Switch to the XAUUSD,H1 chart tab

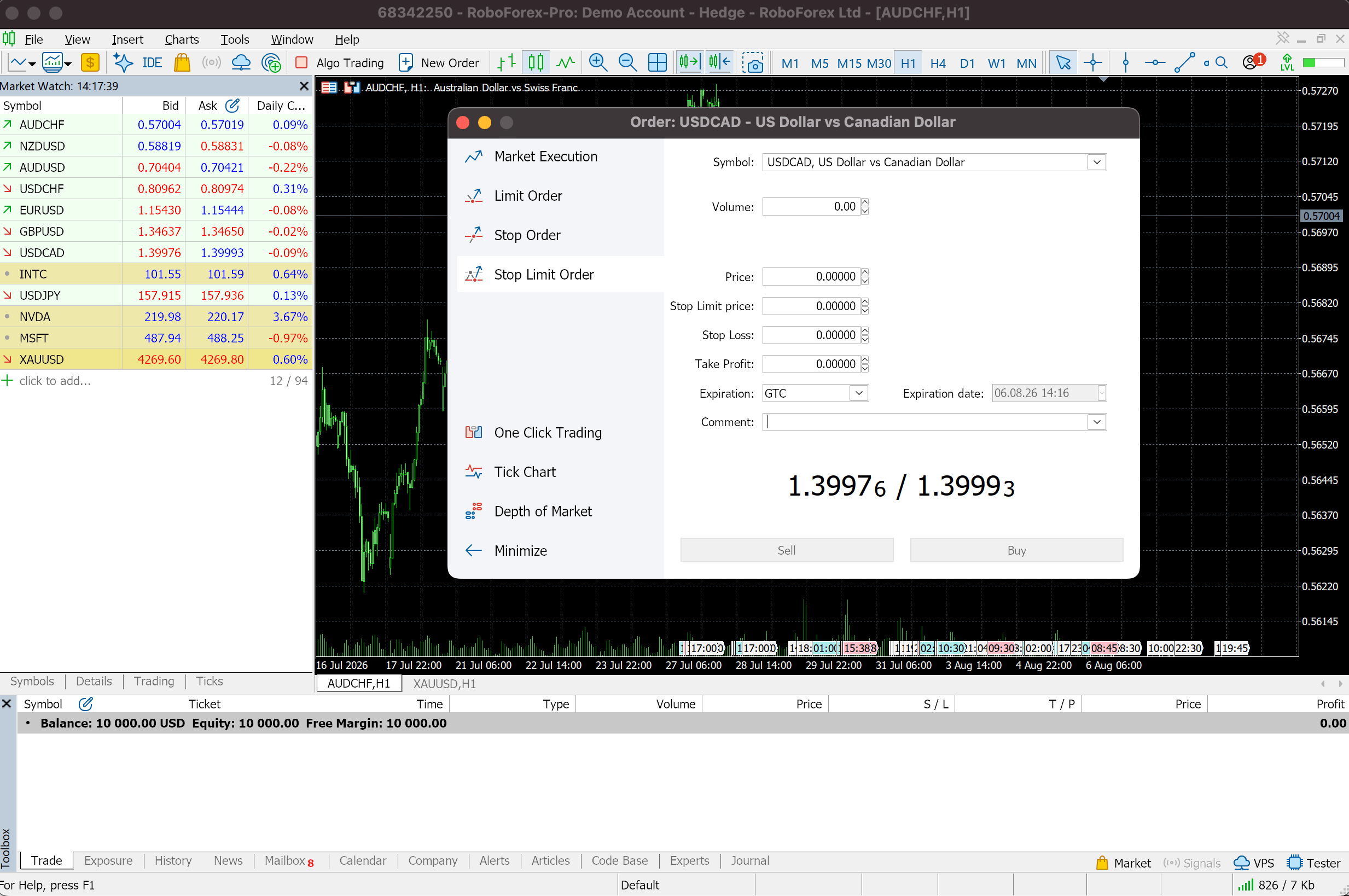click(444, 683)
